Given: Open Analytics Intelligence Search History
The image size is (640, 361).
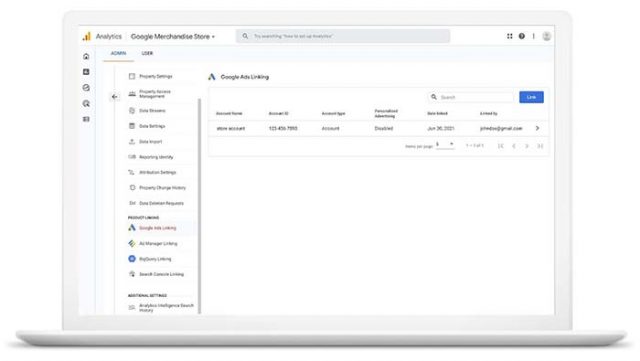Looking at the screenshot, I should (x=166, y=308).
